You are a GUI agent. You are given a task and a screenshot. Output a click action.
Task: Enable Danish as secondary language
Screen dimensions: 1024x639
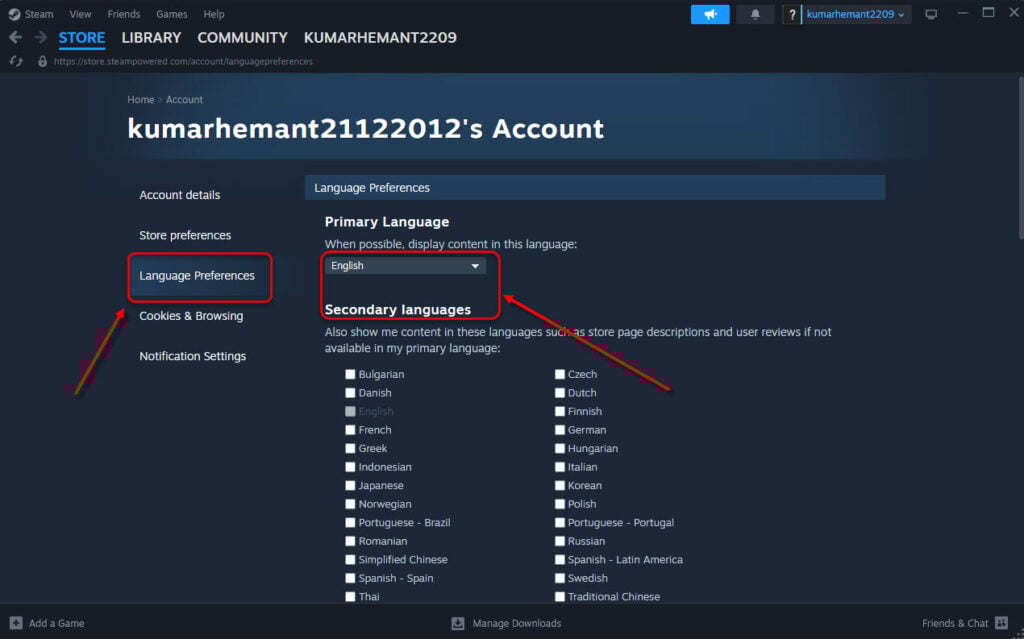tap(350, 393)
